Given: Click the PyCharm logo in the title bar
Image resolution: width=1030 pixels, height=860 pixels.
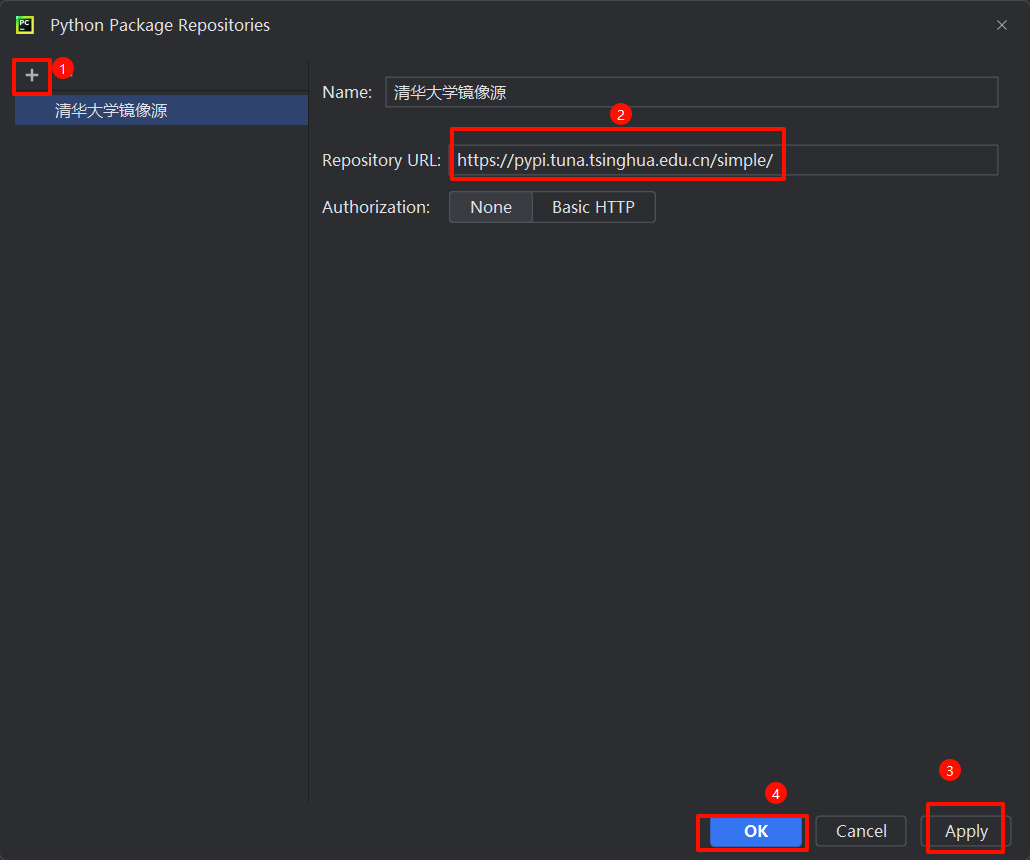Looking at the screenshot, I should pyautogui.click(x=25, y=25).
